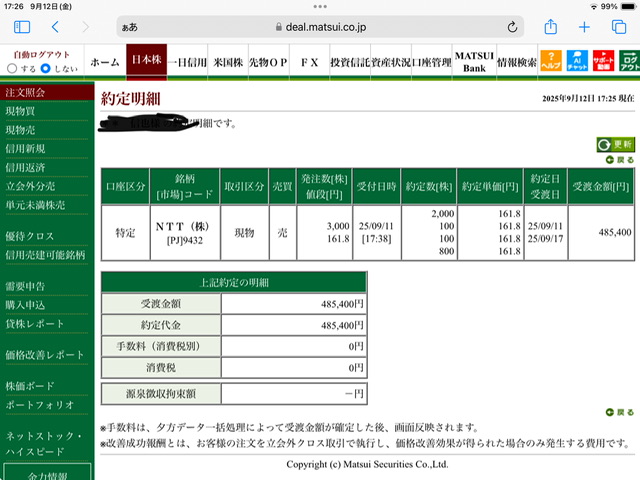
Task: Open a new tab with the plus icon
Action: (584, 27)
